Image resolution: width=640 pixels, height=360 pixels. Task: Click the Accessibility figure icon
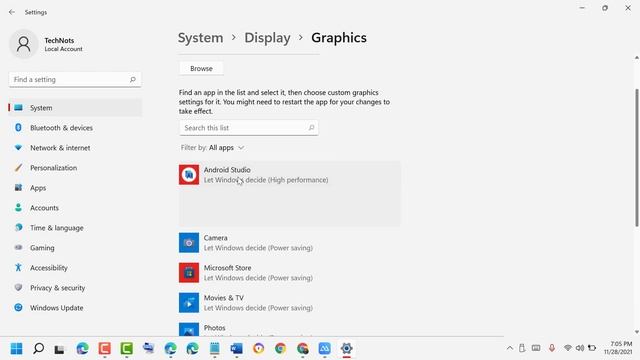pos(18,268)
